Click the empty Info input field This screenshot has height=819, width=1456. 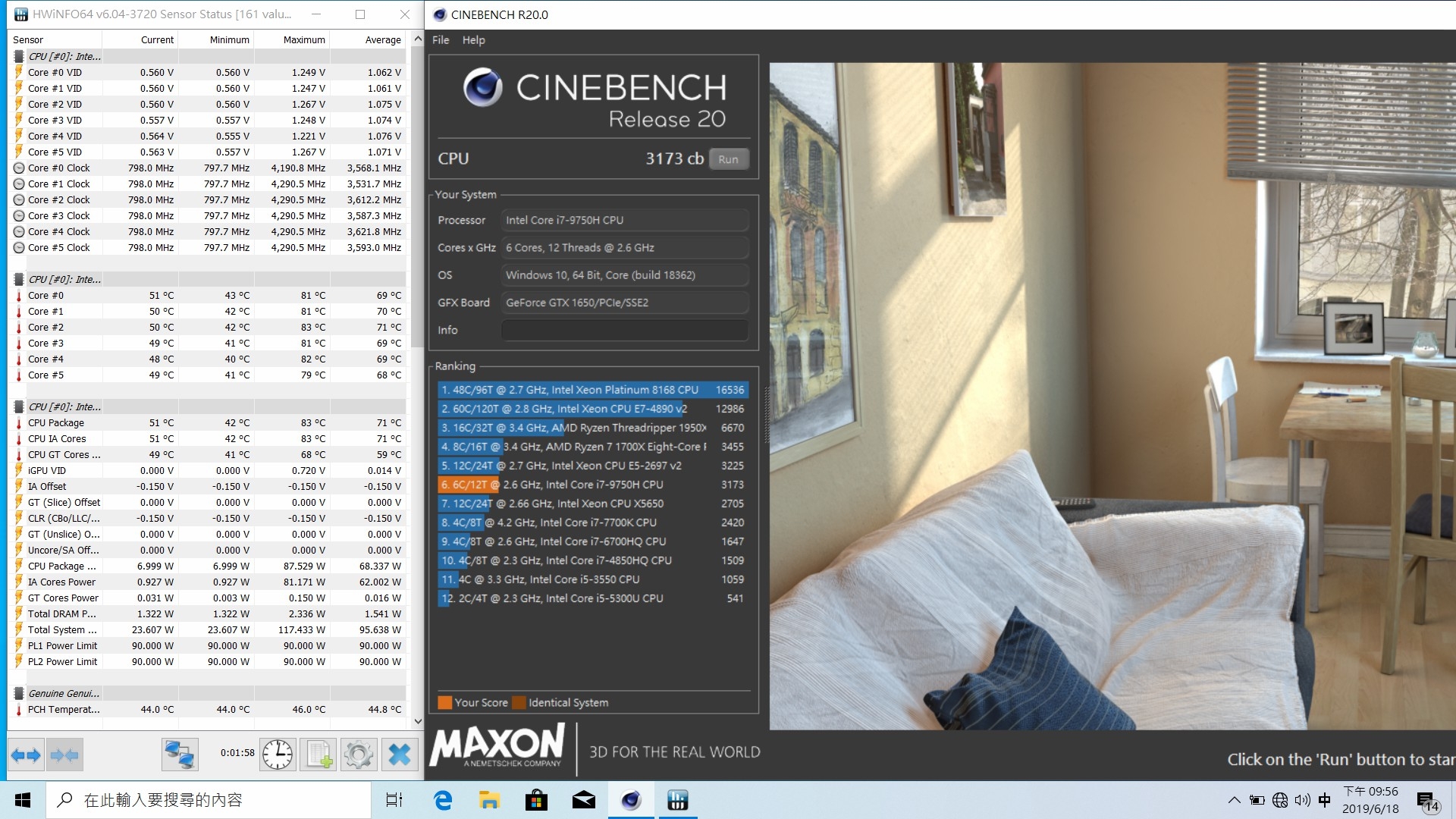624,330
